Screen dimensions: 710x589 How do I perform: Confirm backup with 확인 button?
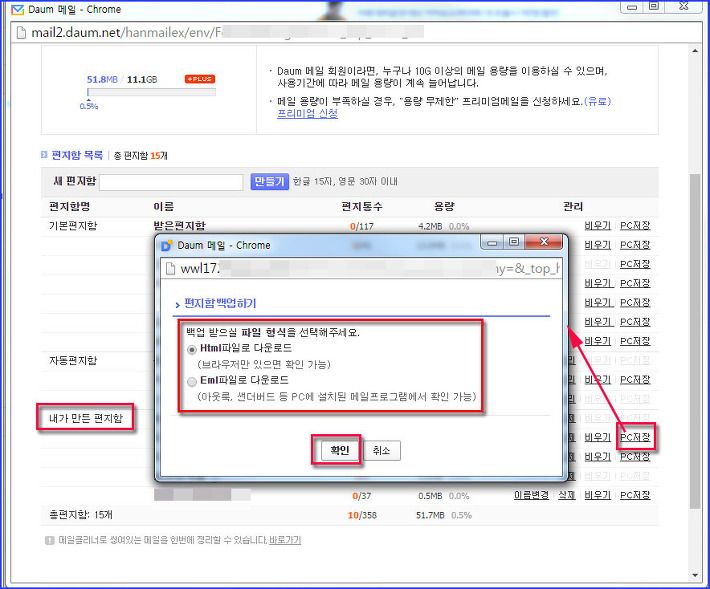(x=339, y=450)
